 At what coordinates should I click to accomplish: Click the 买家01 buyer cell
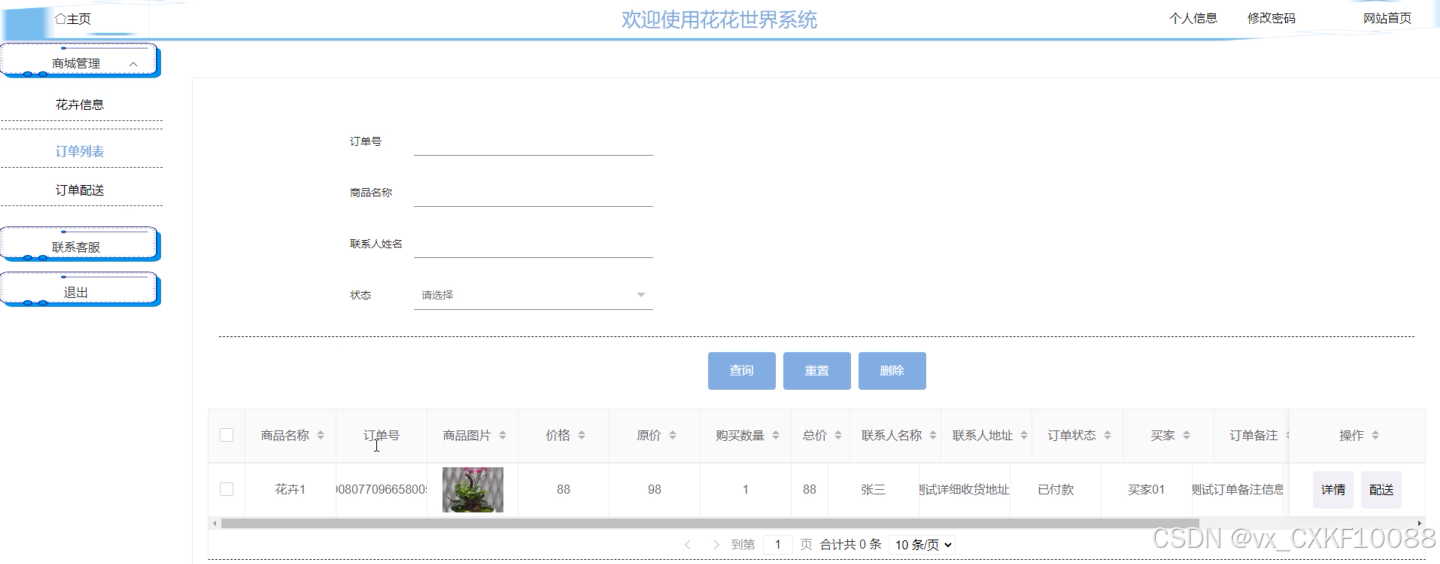point(1147,489)
